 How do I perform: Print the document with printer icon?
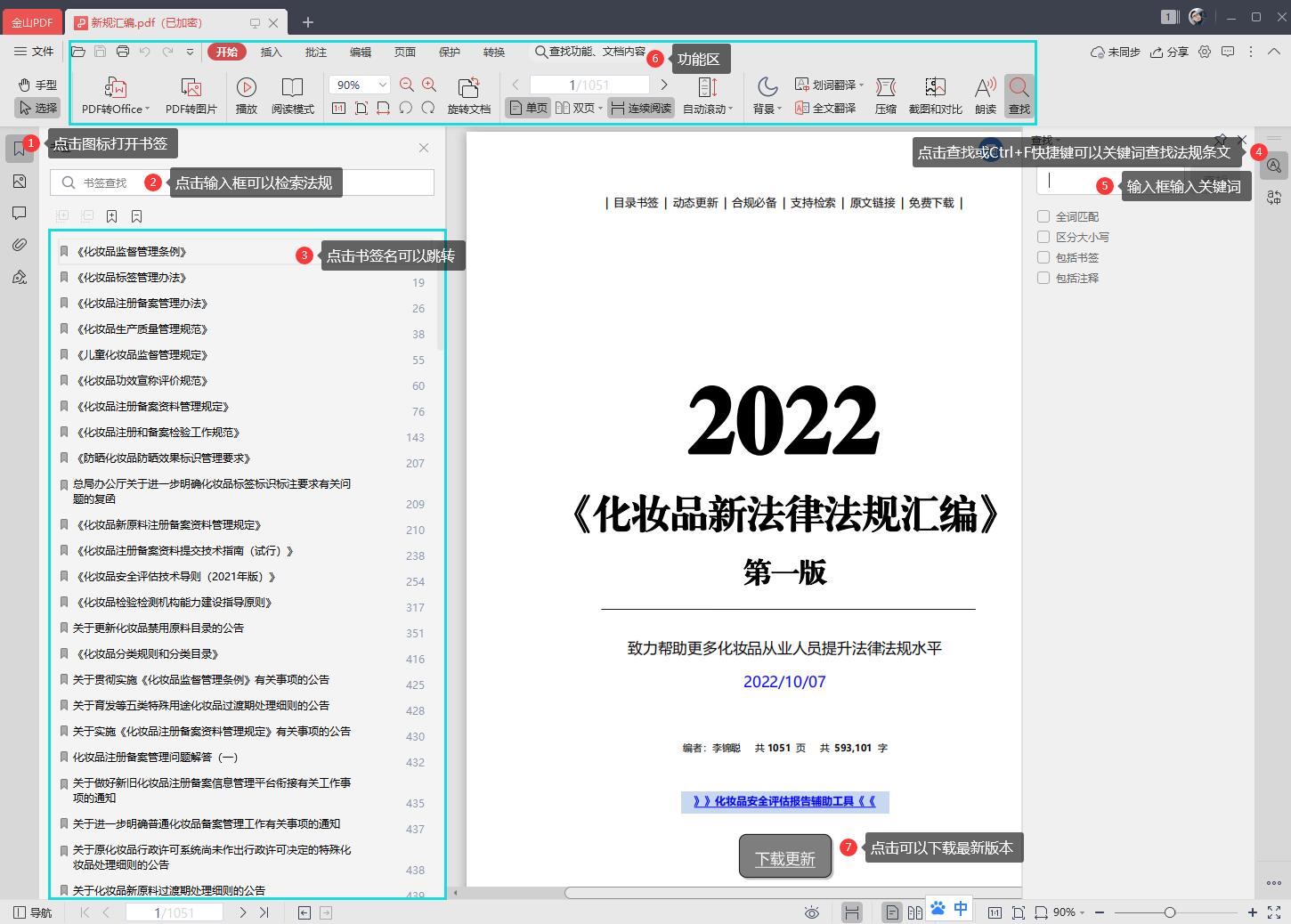click(123, 52)
